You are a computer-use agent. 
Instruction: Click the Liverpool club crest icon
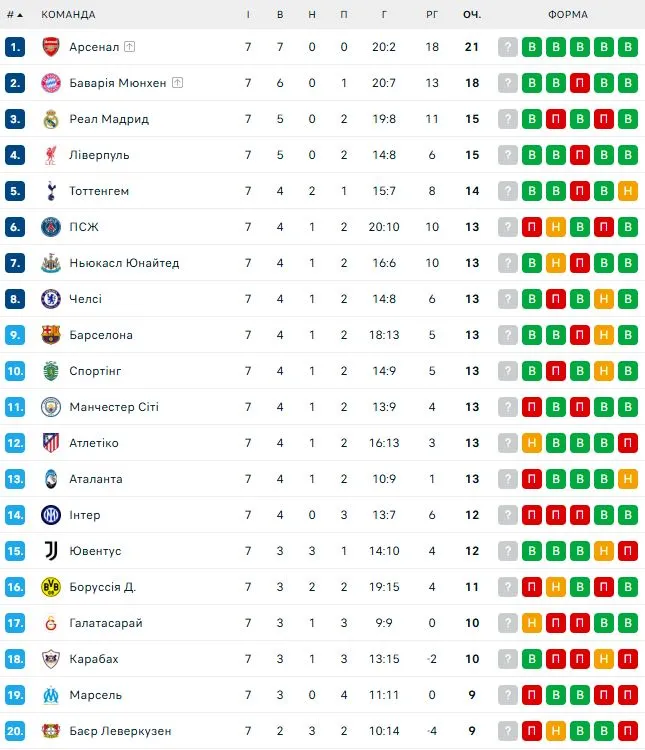pos(51,155)
